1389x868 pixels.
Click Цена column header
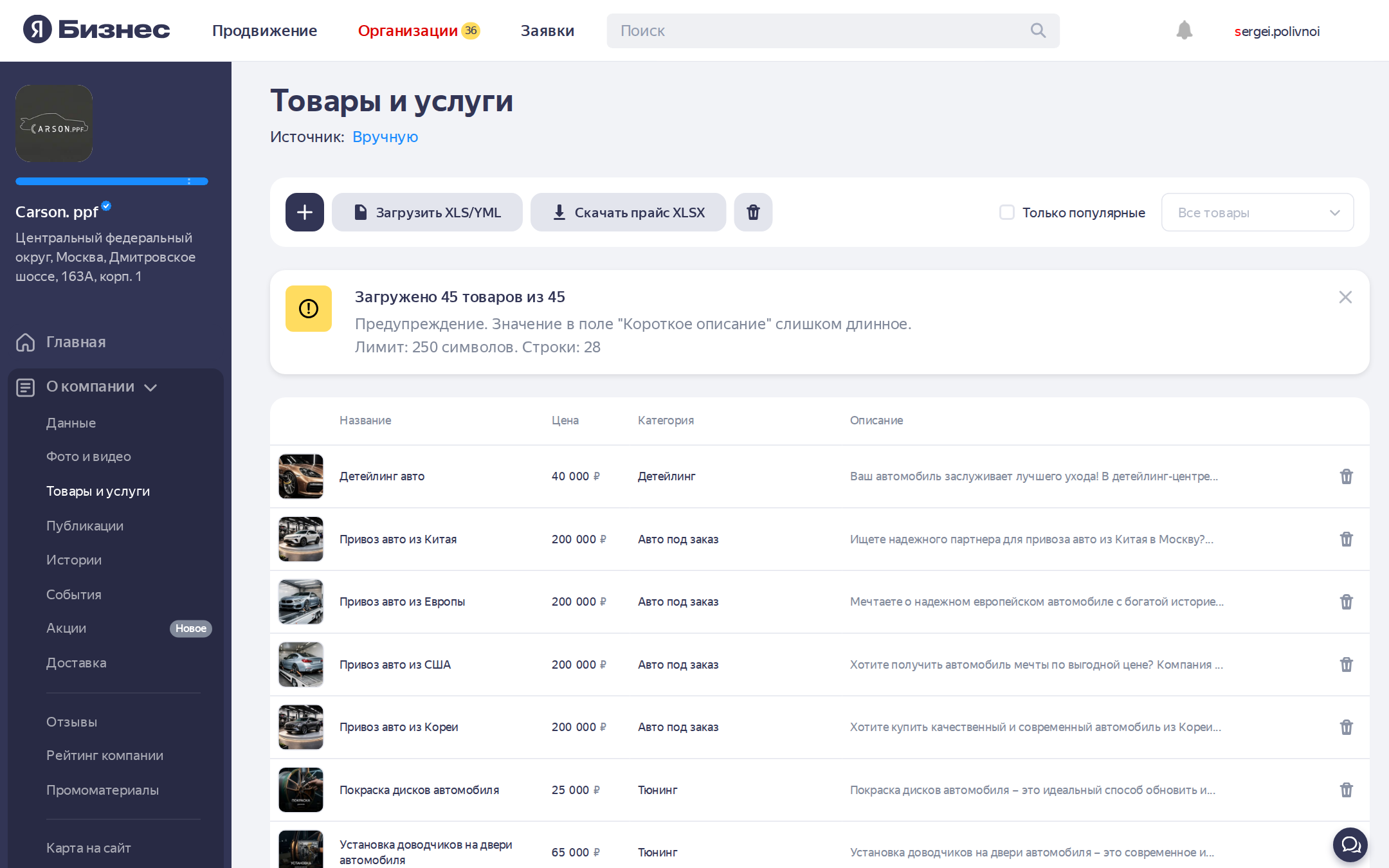point(565,420)
